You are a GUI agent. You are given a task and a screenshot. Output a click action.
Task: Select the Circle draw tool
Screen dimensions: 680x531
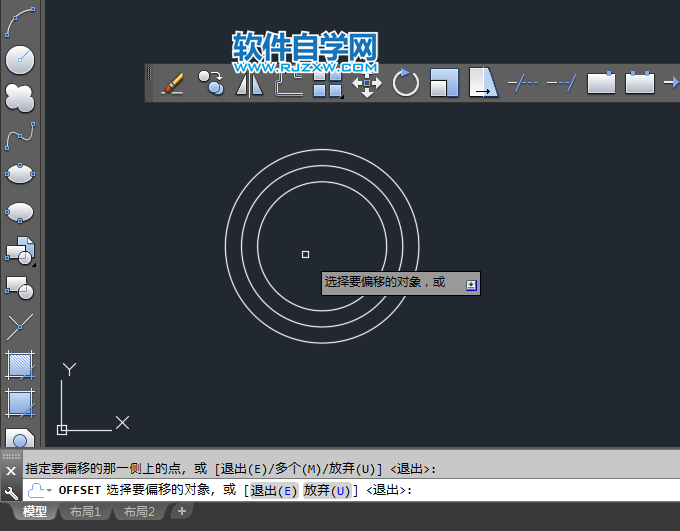[20, 59]
